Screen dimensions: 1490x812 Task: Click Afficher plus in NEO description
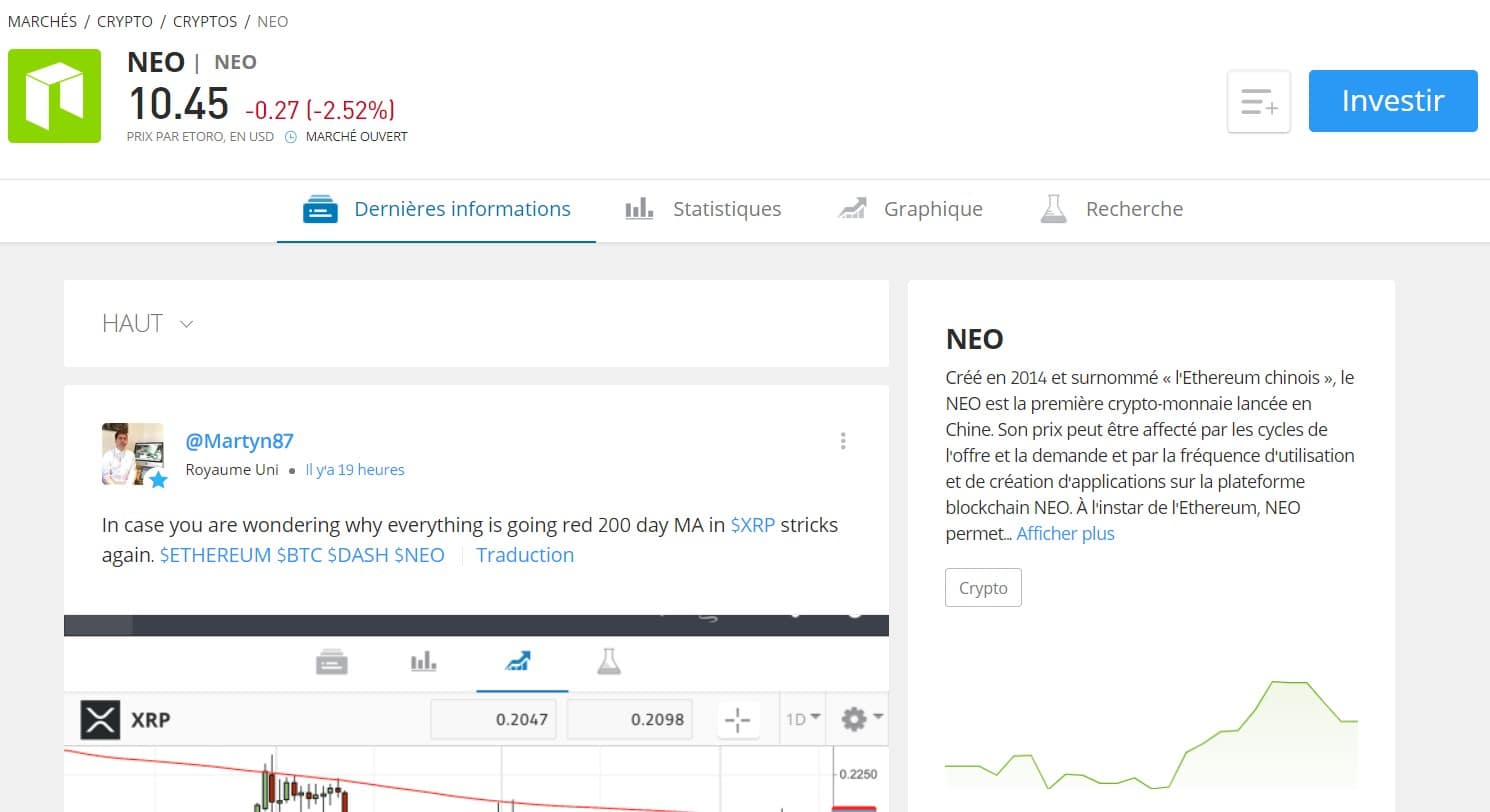click(x=1065, y=534)
